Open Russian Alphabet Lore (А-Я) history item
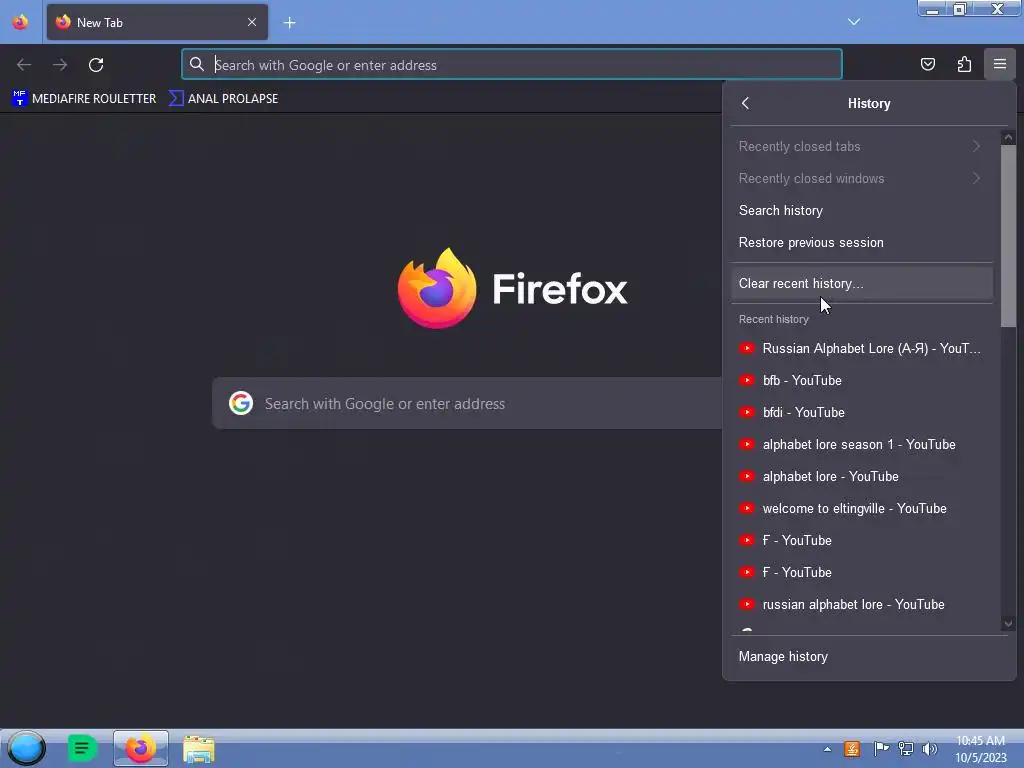 (x=861, y=348)
